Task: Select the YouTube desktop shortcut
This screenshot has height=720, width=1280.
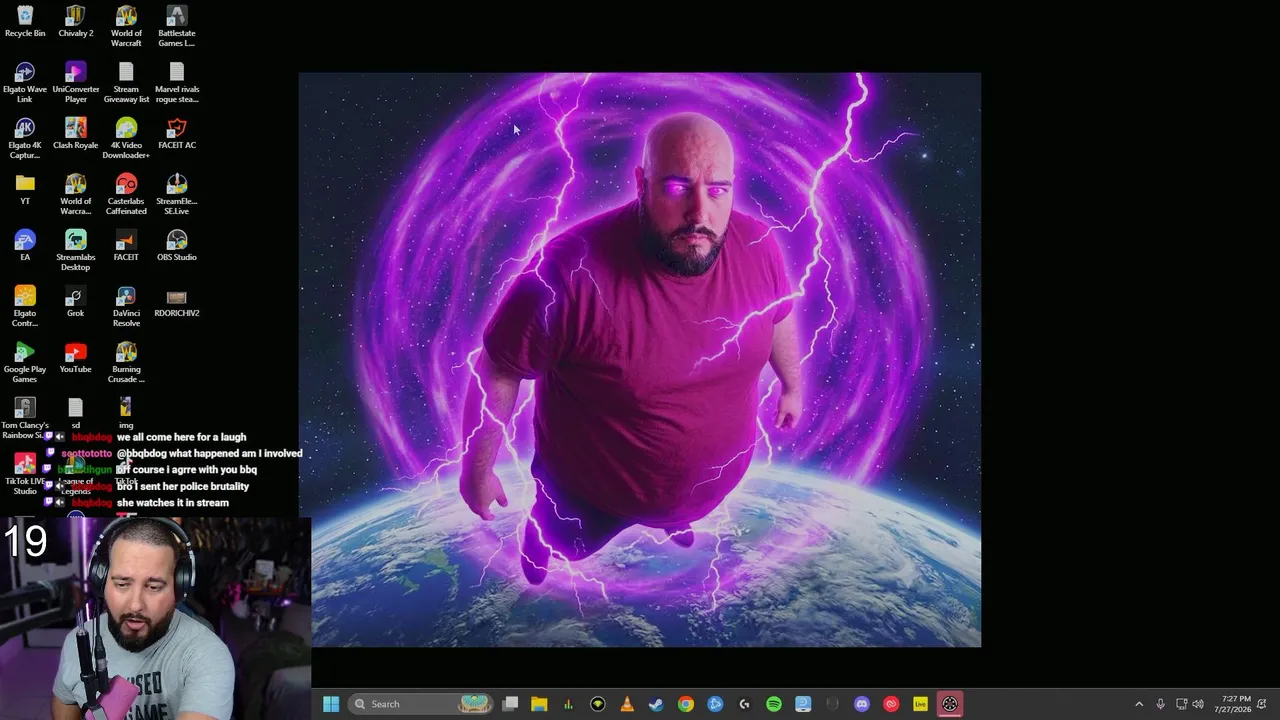Action: [76, 358]
